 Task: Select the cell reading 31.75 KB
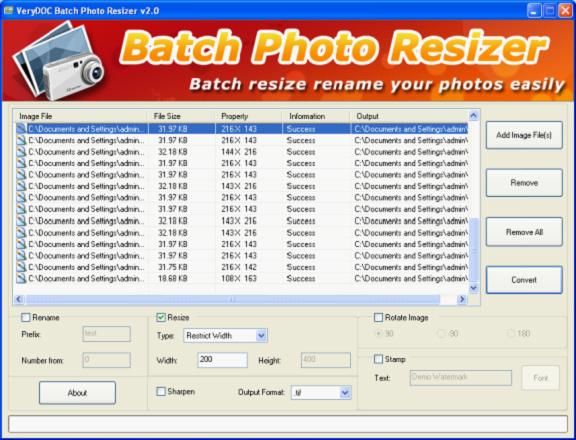(x=173, y=267)
